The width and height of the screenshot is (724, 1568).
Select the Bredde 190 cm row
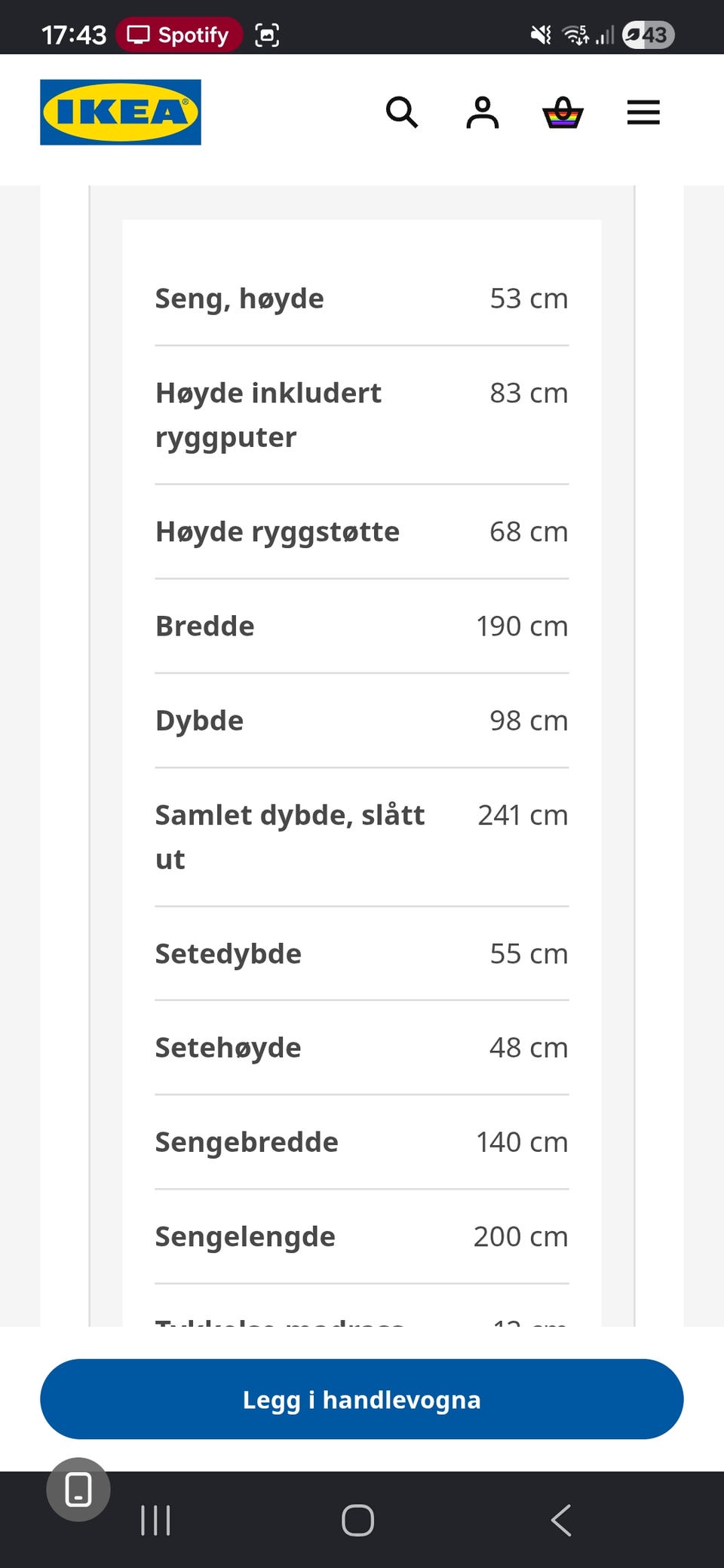(x=362, y=626)
